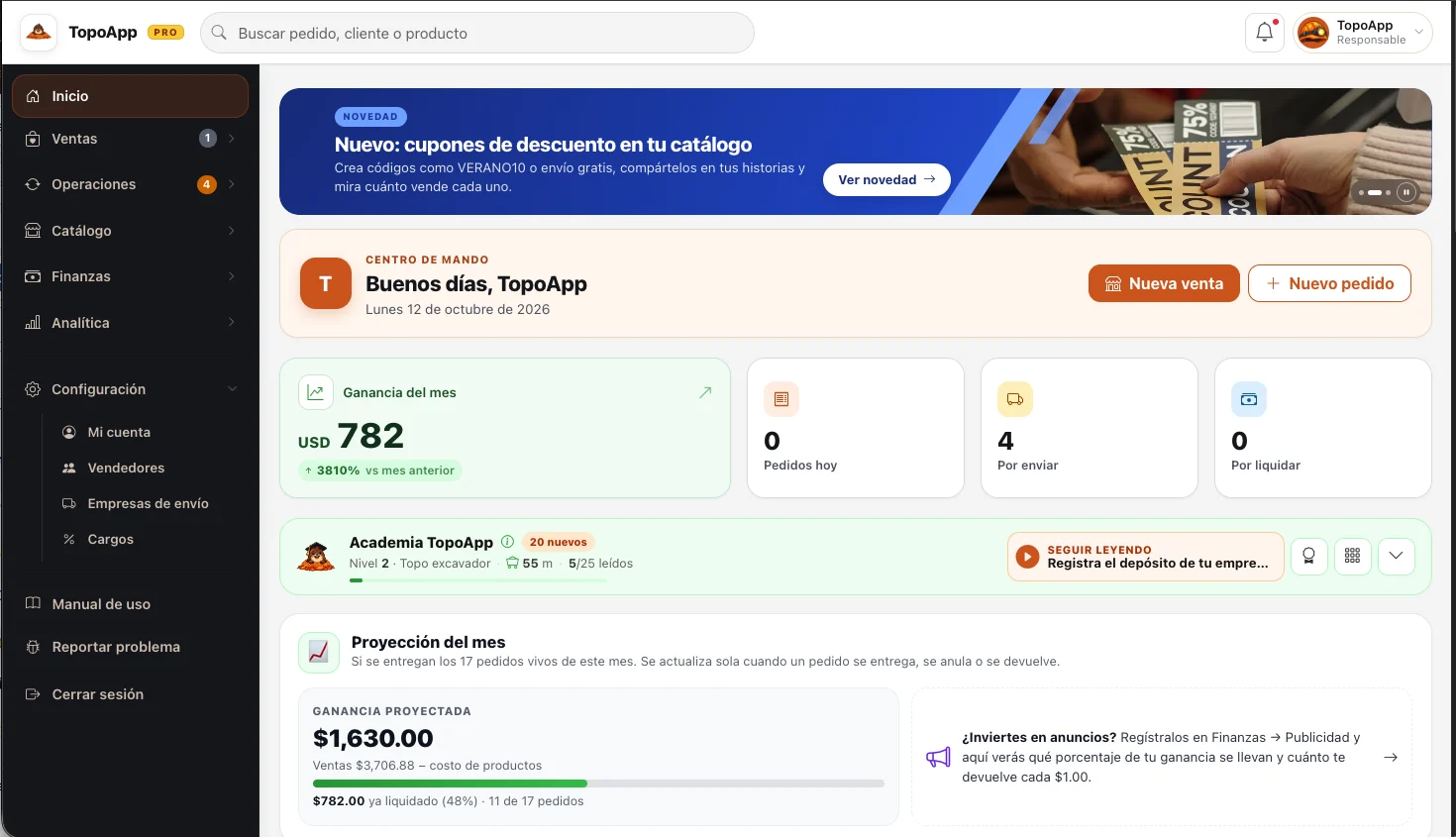Click the Academia medal icon button
The image size is (1456, 837).
[1308, 556]
